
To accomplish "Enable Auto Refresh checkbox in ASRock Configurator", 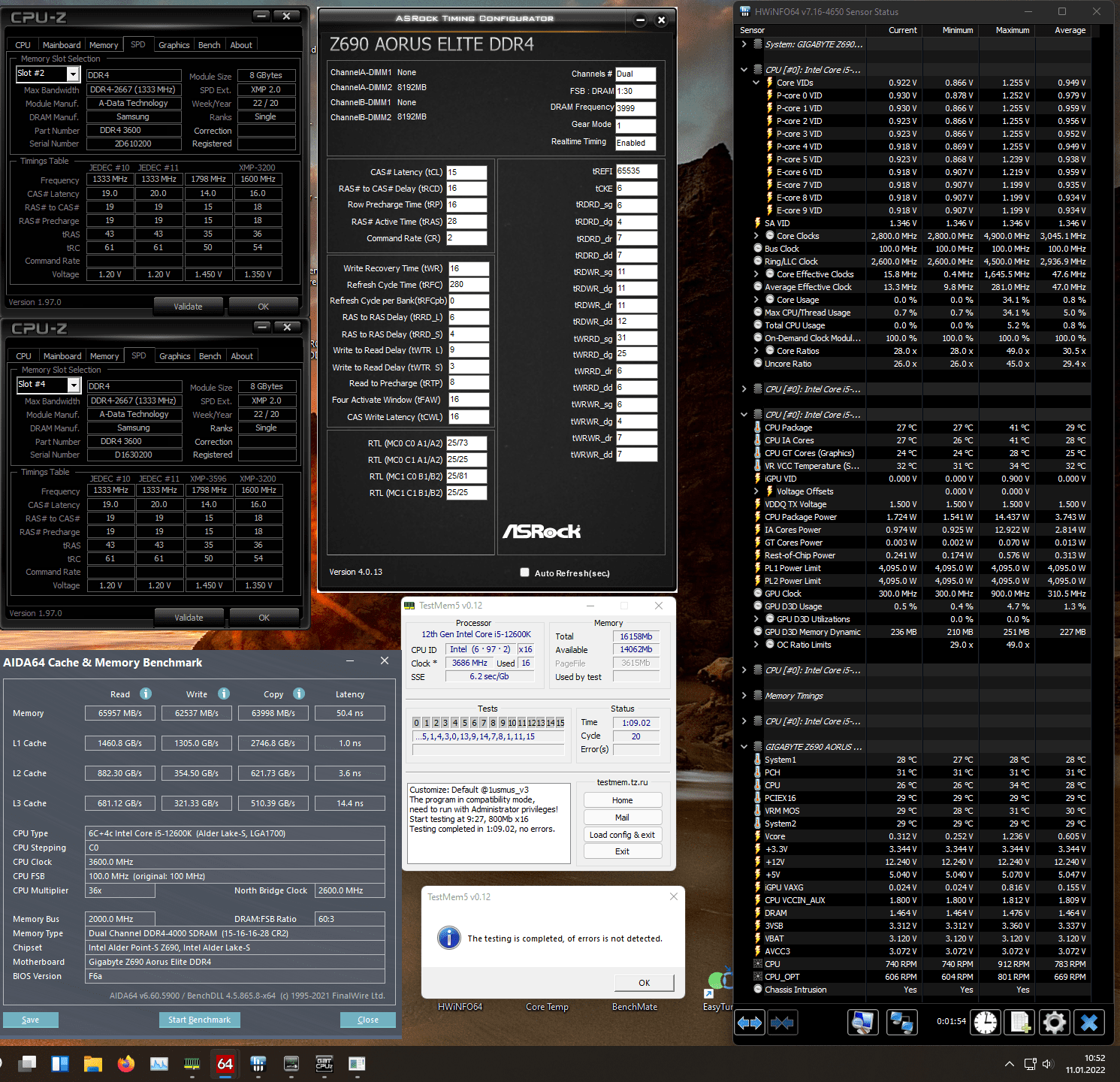I will coord(524,573).
